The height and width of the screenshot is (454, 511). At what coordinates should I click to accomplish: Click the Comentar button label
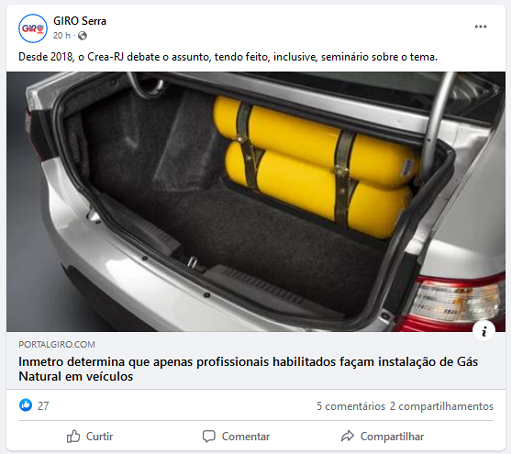[246, 436]
